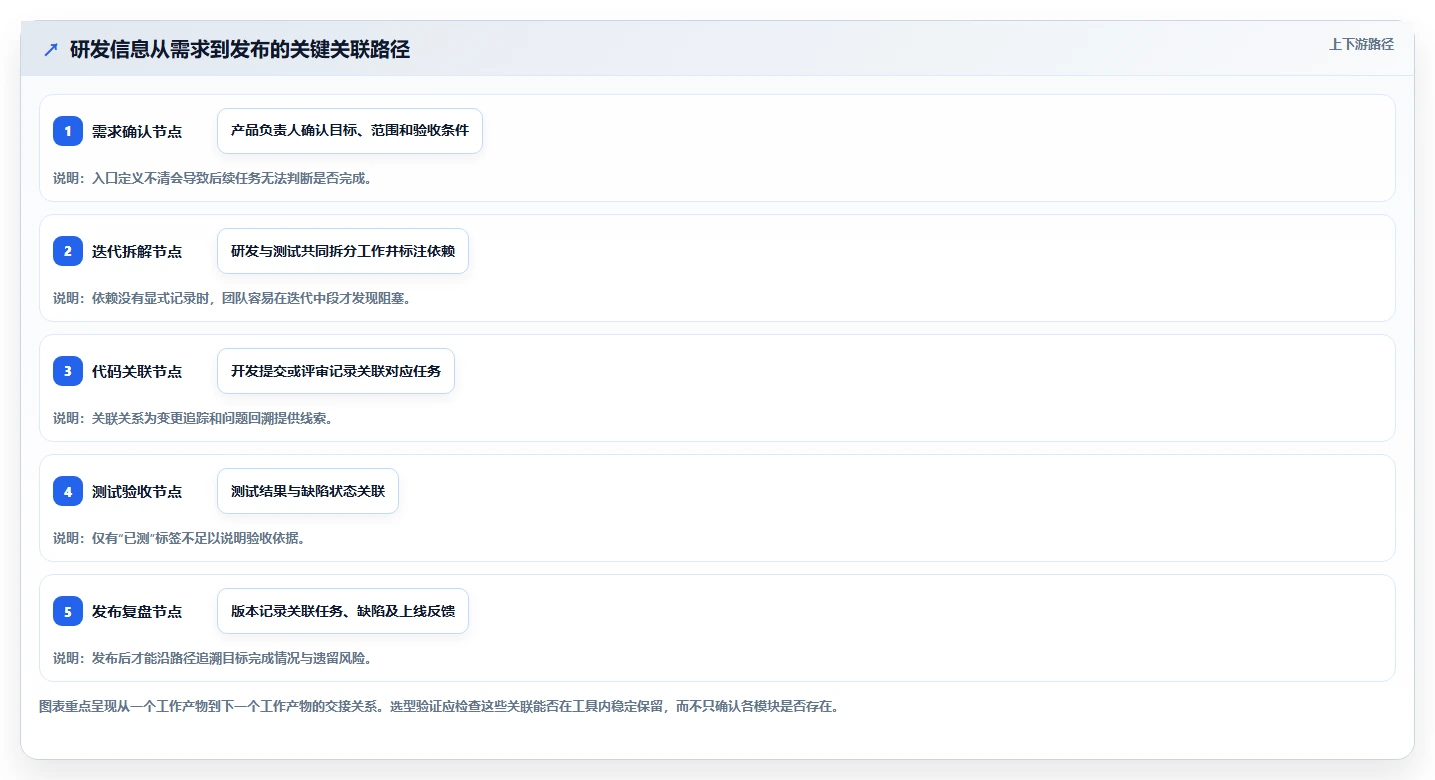Select the 迭代拆解节点 label

tap(137, 251)
